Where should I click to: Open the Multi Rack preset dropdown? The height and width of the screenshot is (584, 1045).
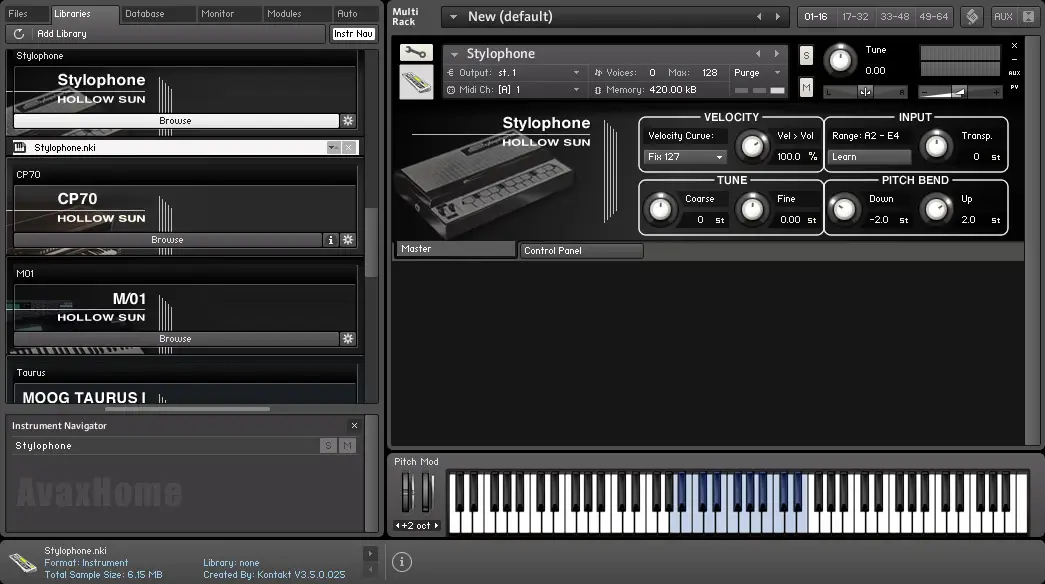[453, 17]
